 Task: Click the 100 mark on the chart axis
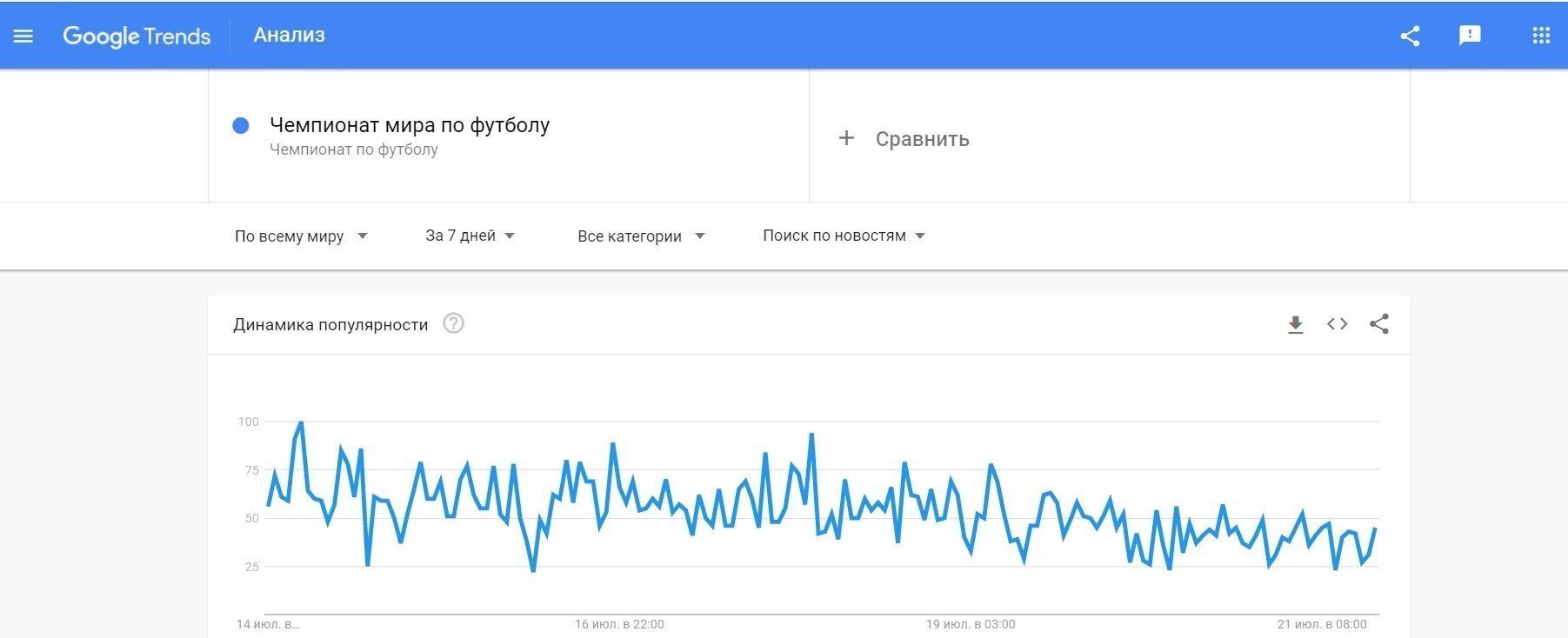click(x=251, y=421)
